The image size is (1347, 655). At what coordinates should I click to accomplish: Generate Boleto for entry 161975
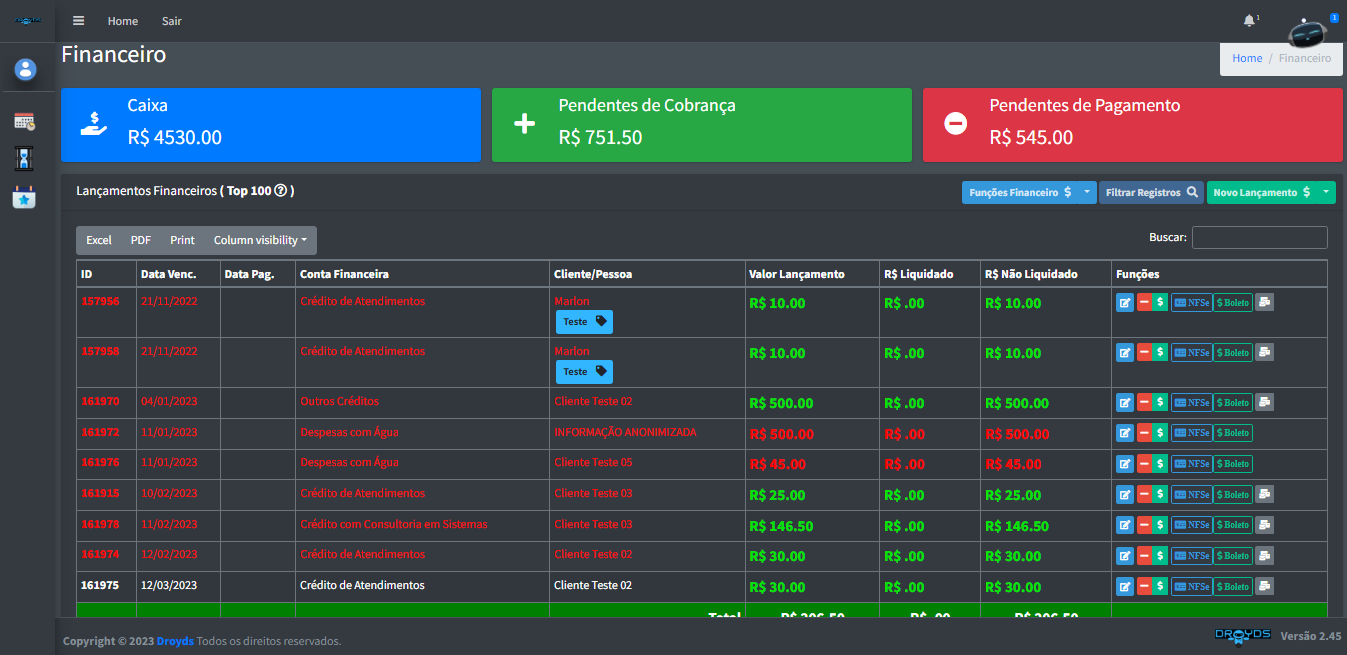point(1233,586)
